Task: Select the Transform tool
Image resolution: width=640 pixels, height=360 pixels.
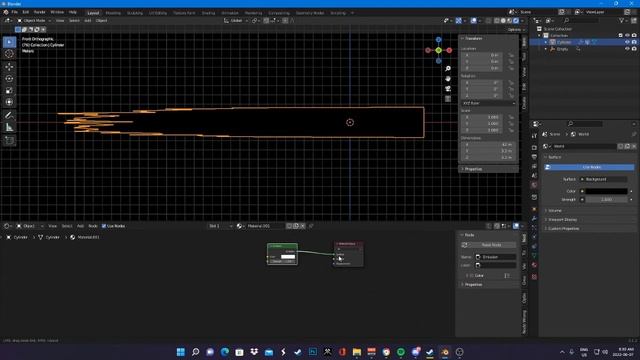Action: pos(9,102)
